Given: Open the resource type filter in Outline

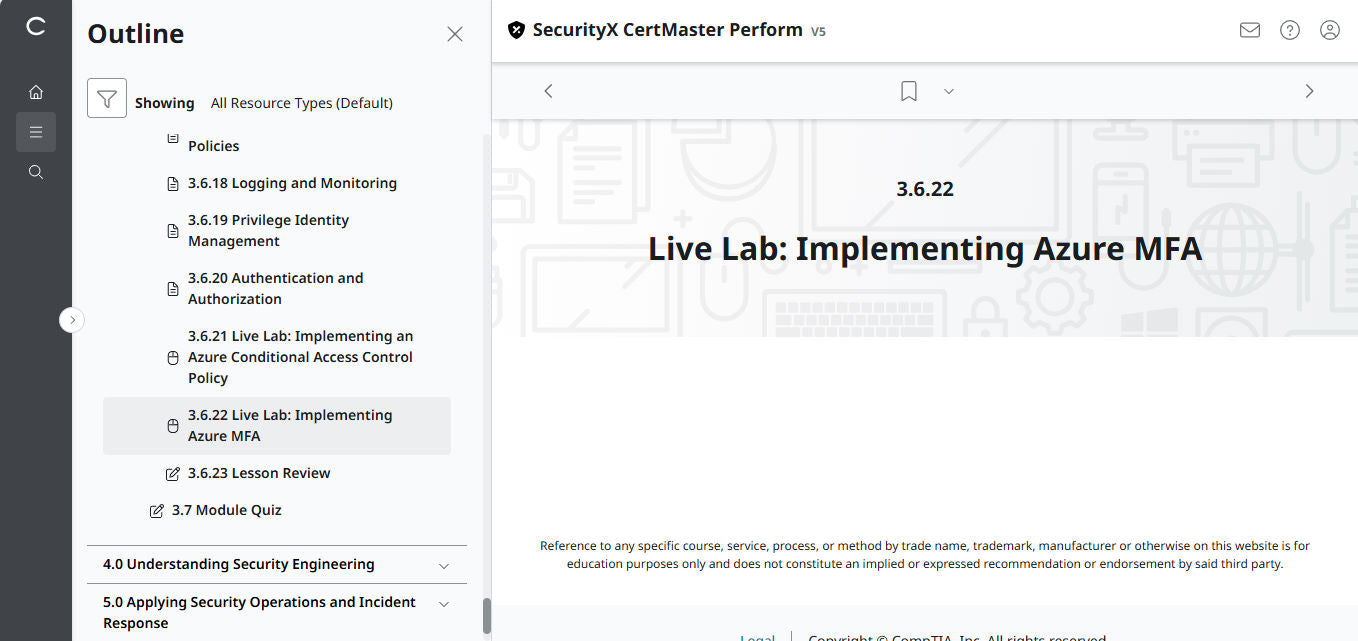Looking at the screenshot, I should [x=107, y=97].
